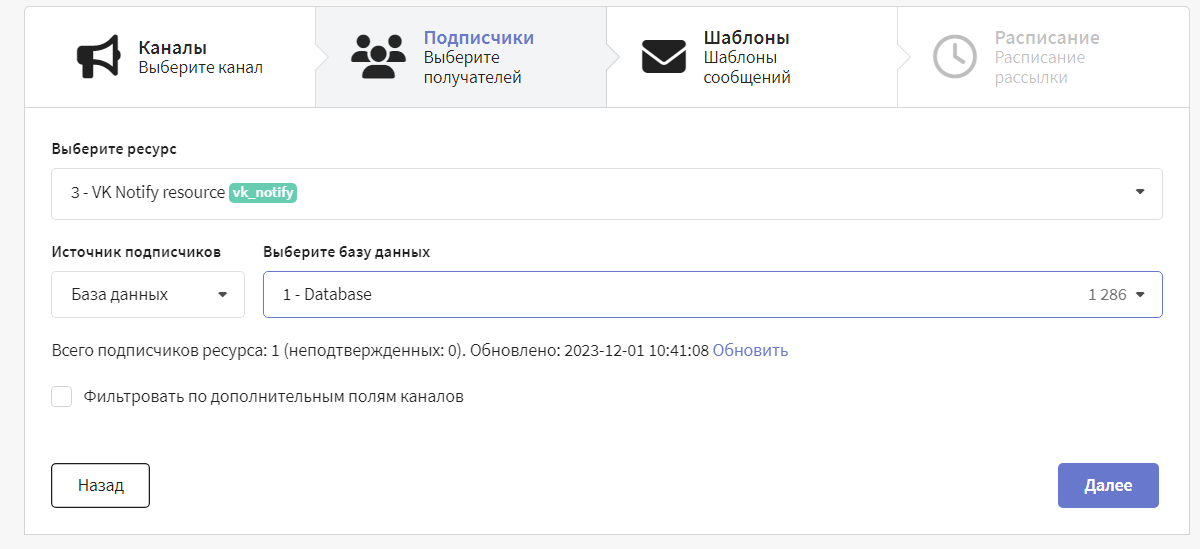Click the 1 286 subscriber count
Screen dimensions: 1200x549
point(1107,295)
